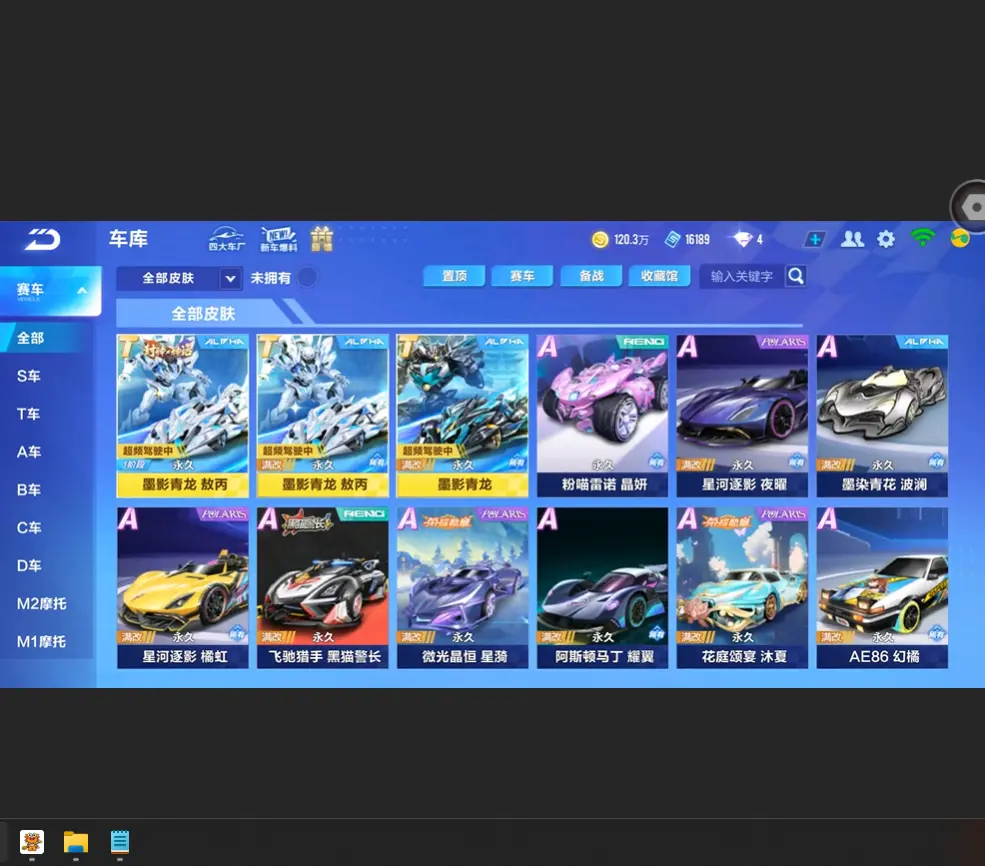This screenshot has width=985, height=866.
Task: Open the friends icon
Action: [852, 239]
